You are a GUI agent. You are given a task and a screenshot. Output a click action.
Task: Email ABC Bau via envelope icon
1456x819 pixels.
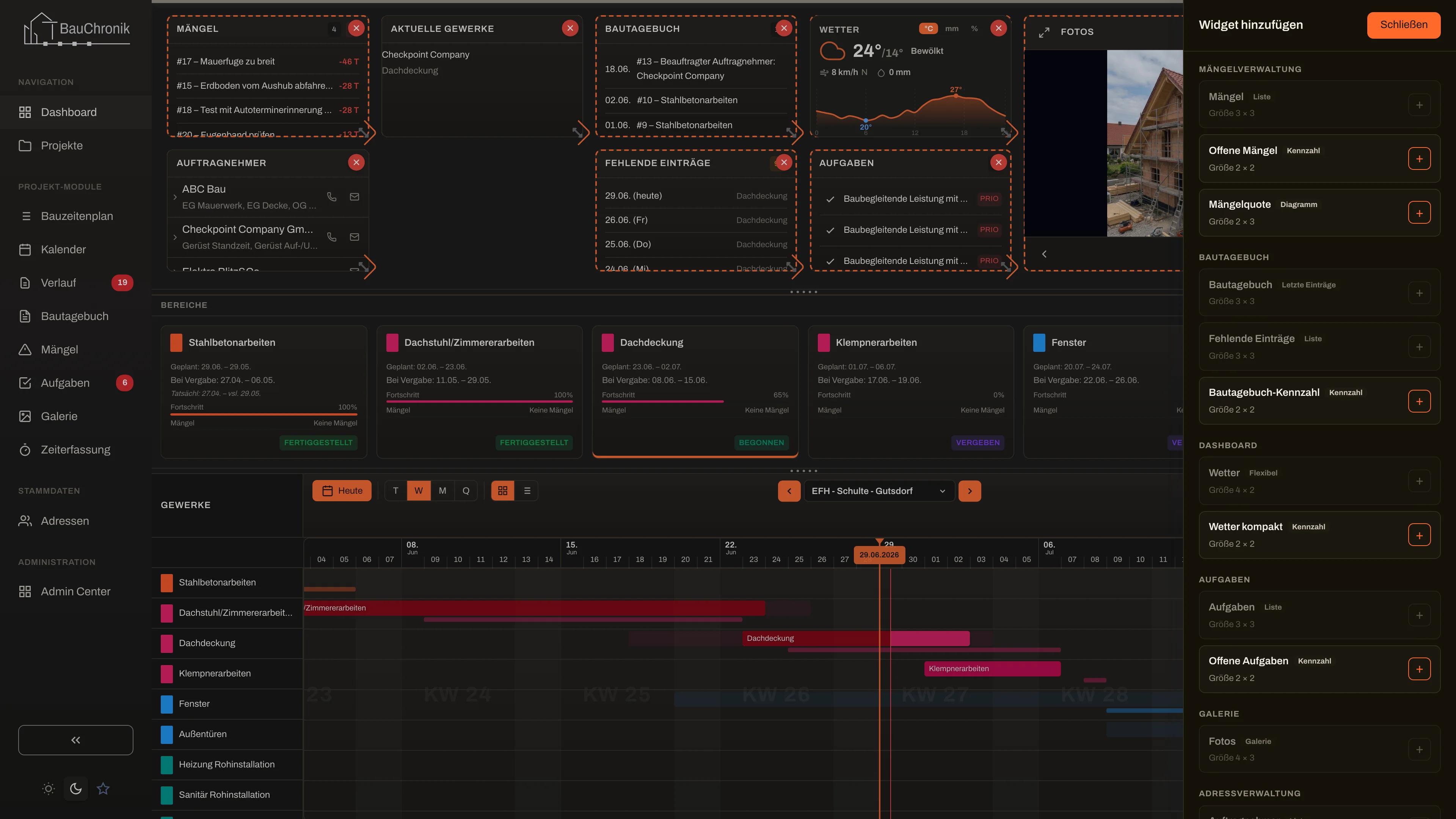tap(355, 197)
